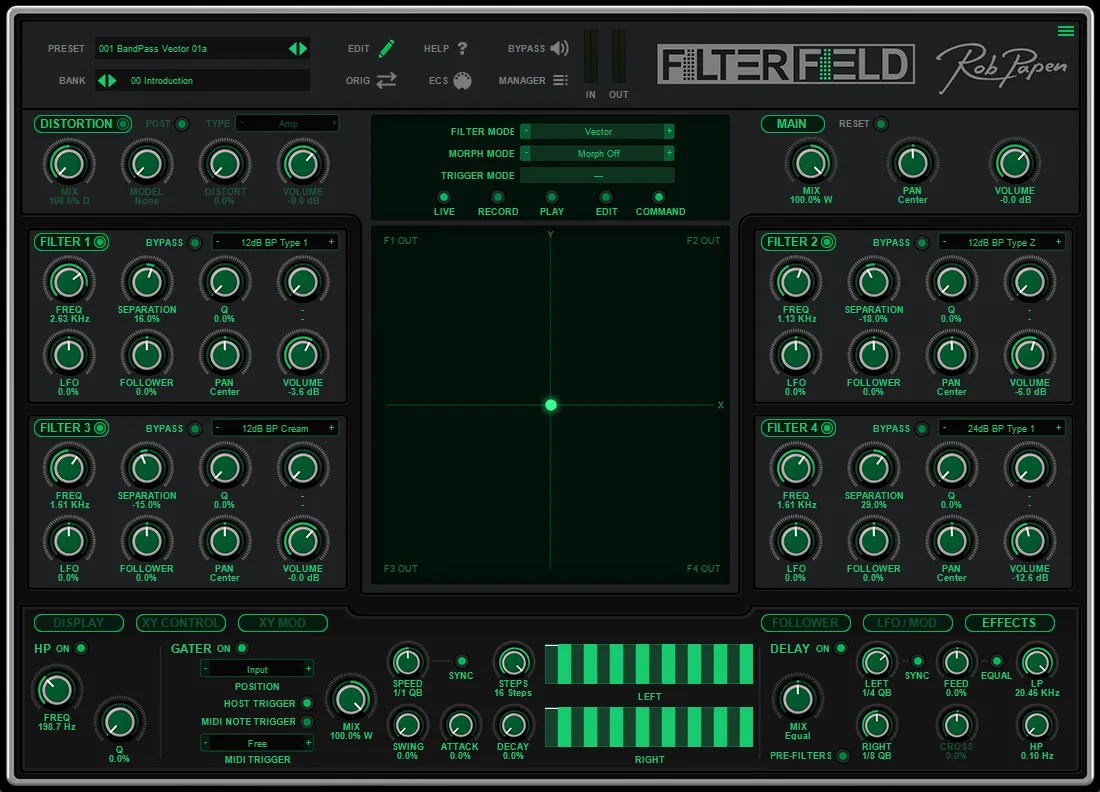Image resolution: width=1100 pixels, height=792 pixels.
Task: Select the EDIT mode button under Trigger Mode
Action: [x=605, y=197]
